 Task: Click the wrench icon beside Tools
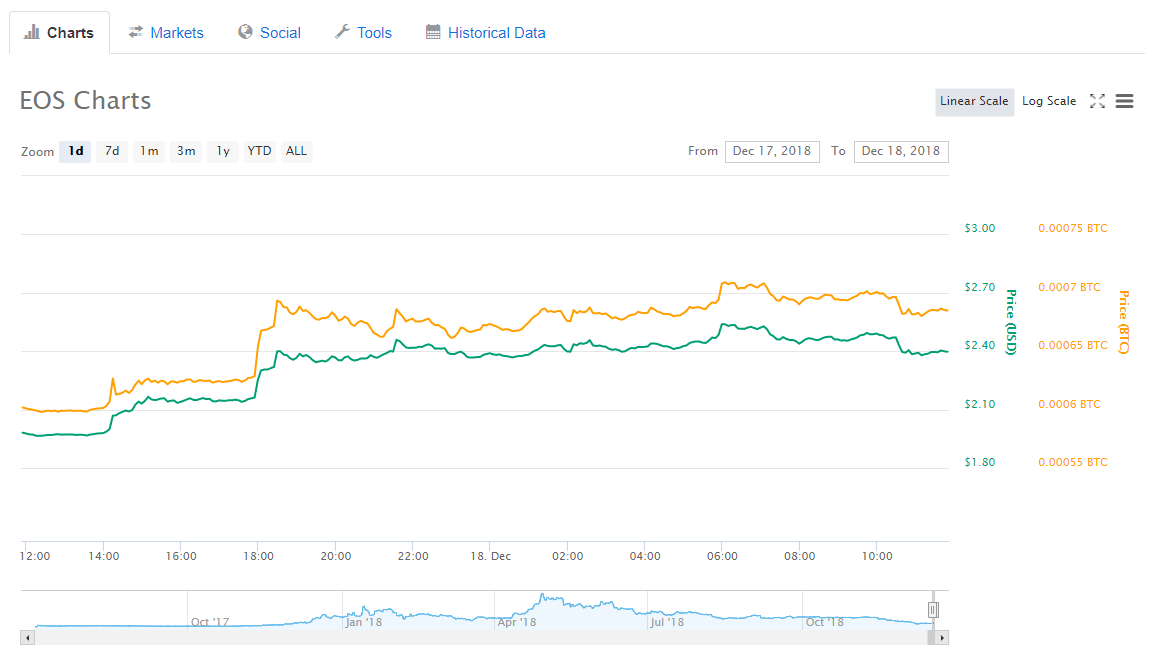tap(342, 32)
